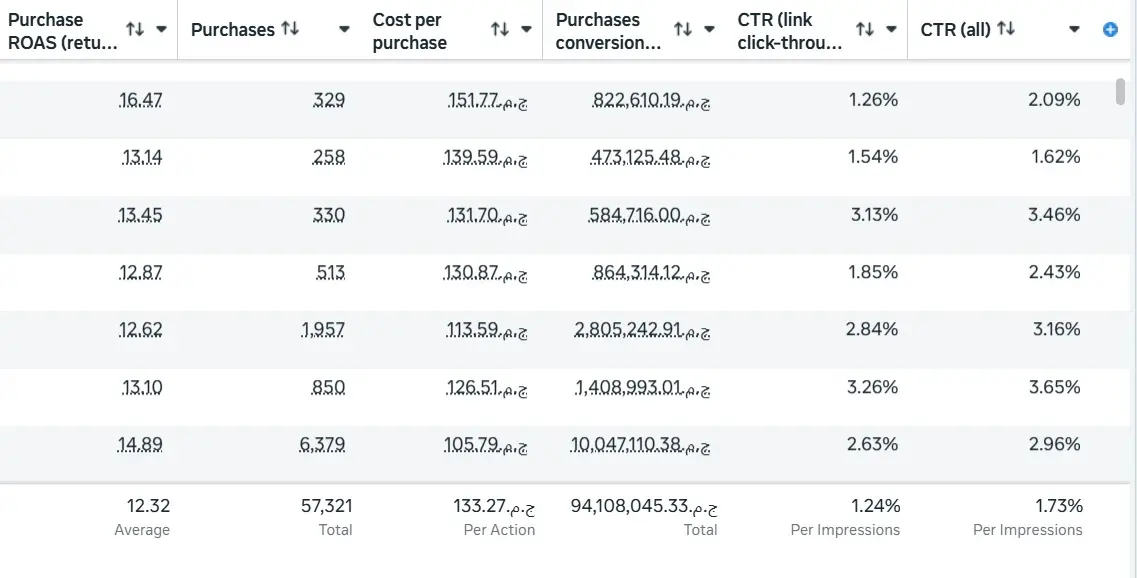Open Purchases column dropdown arrow
The image size is (1137, 578).
click(345, 30)
